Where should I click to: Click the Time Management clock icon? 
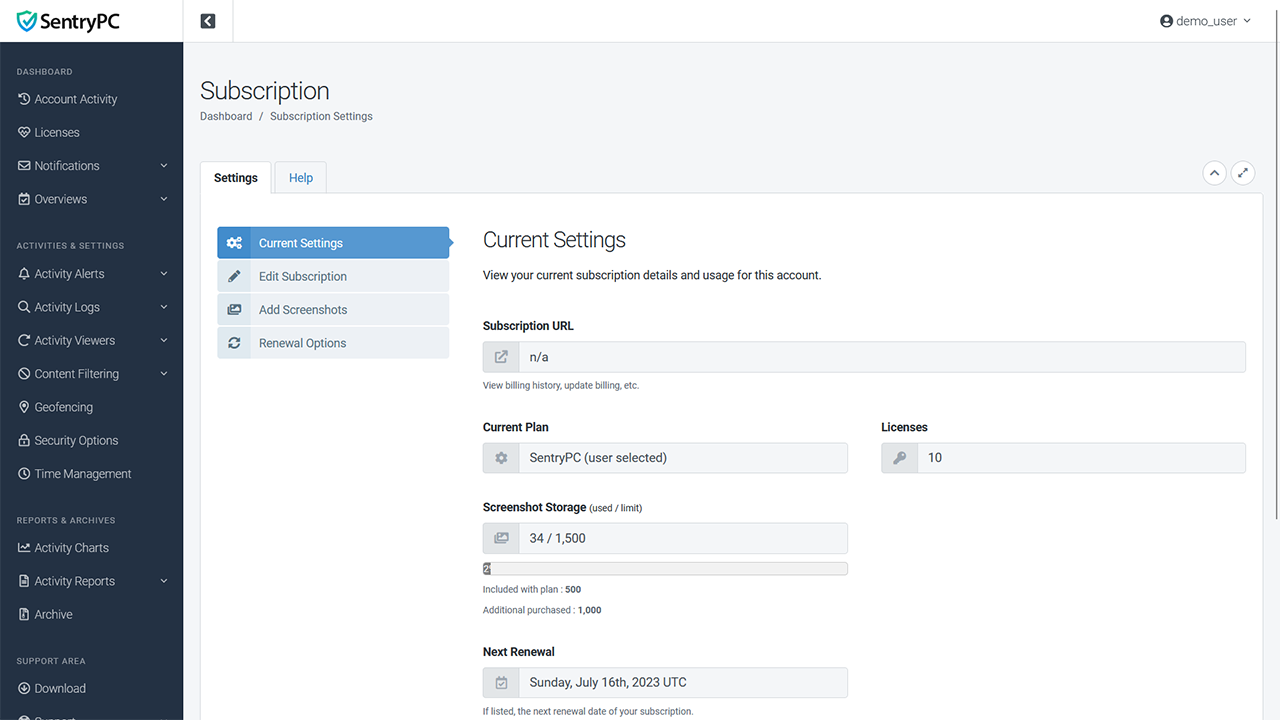click(x=24, y=473)
